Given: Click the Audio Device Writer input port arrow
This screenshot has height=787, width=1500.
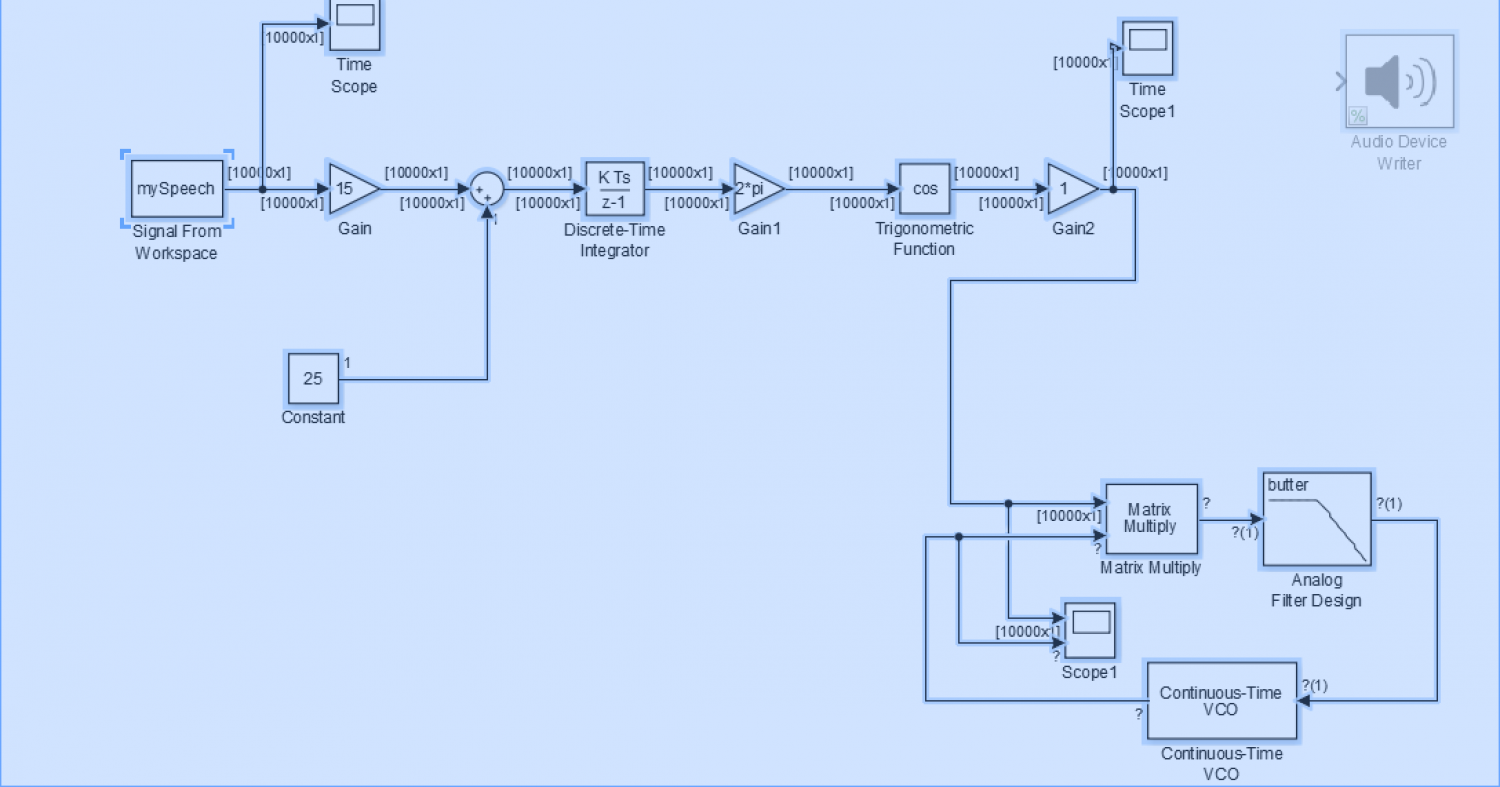Looking at the screenshot, I should pyautogui.click(x=1341, y=82).
